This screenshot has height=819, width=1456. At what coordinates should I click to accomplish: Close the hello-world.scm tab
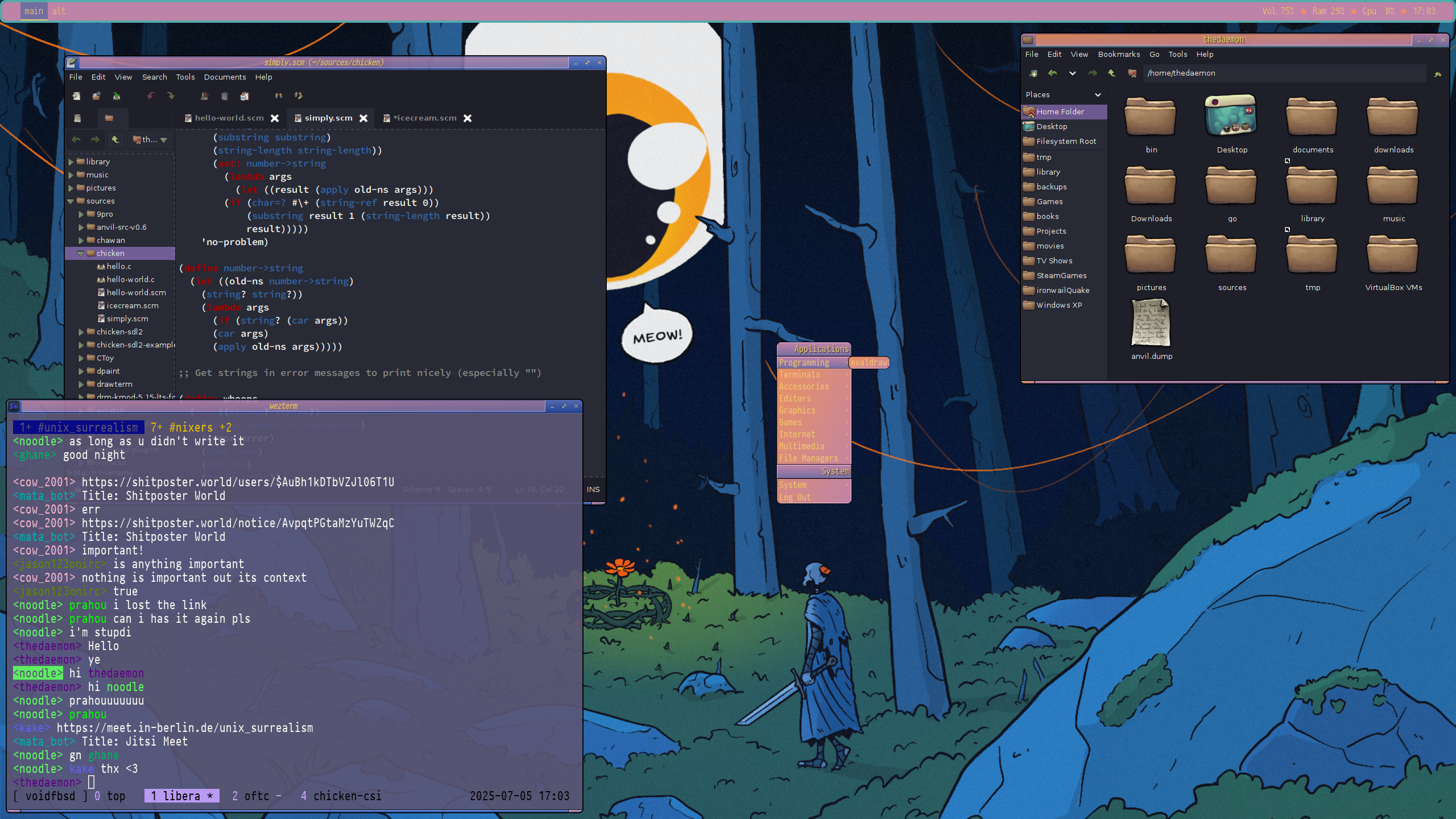click(x=275, y=118)
